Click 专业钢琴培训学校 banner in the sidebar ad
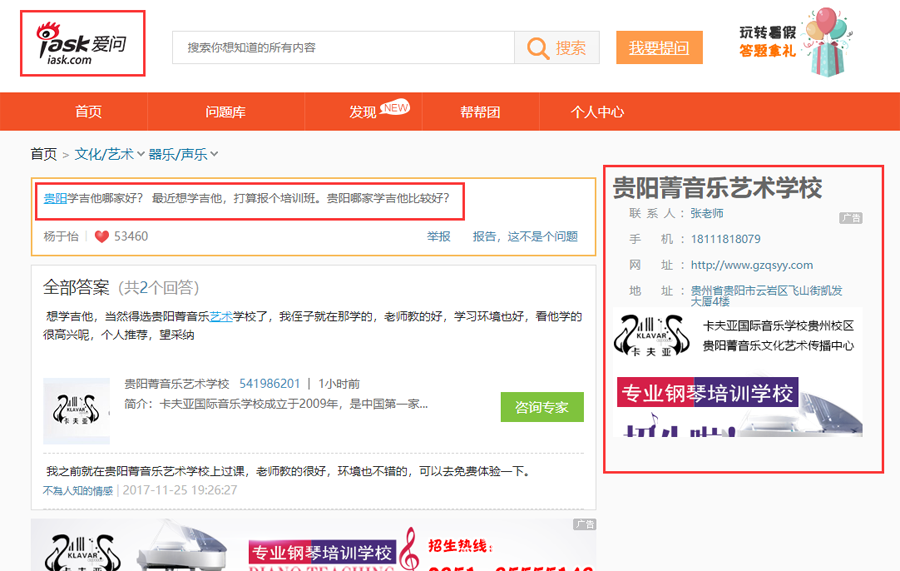Viewport: 900px width, 571px height. click(x=708, y=393)
